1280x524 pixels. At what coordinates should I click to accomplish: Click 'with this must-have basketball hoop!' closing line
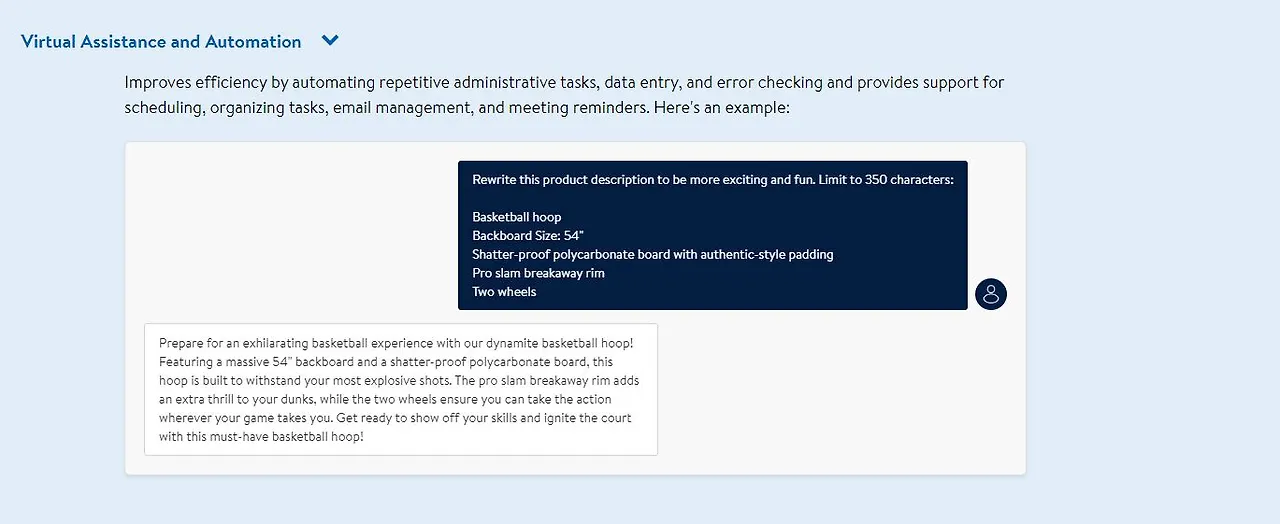(261, 437)
